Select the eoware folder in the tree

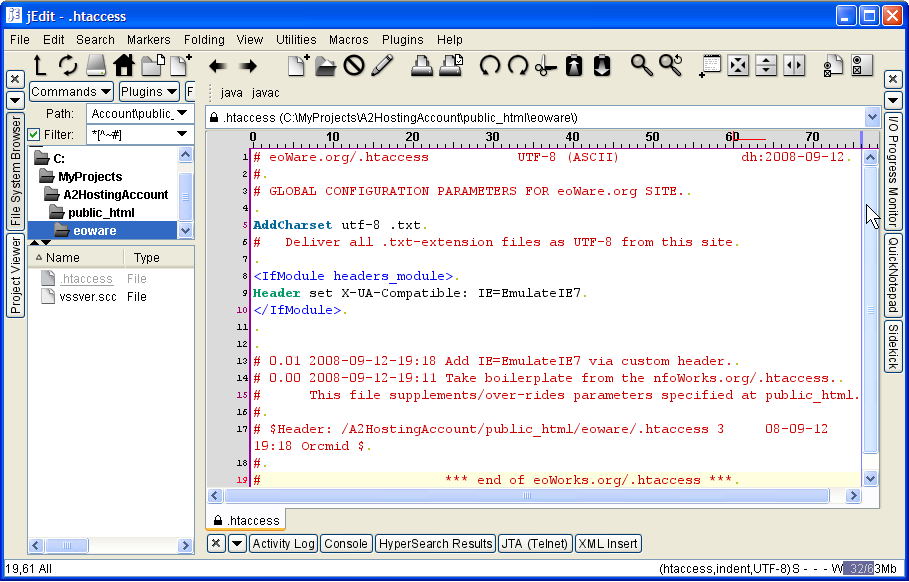pos(94,231)
